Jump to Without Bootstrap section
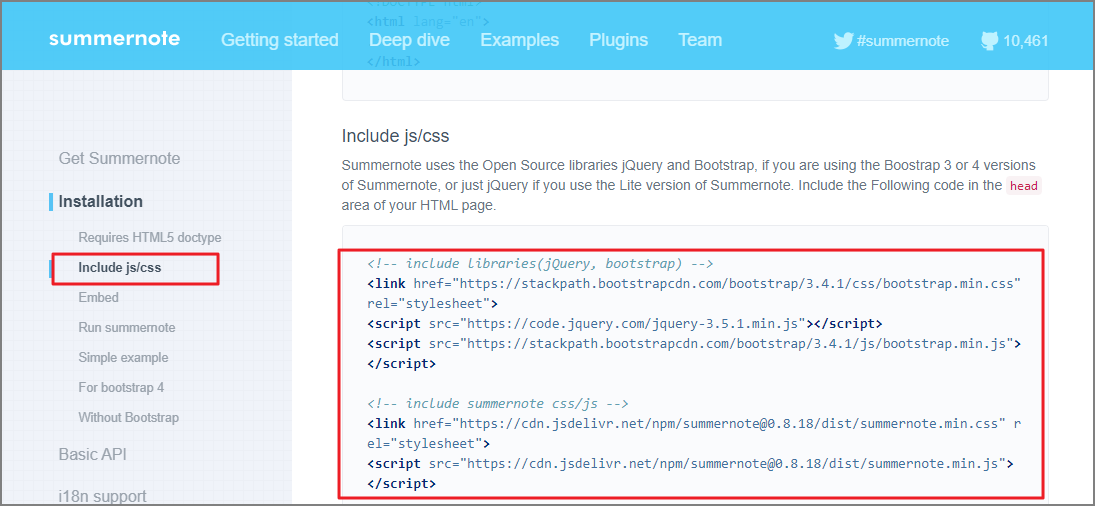The width and height of the screenshot is (1095, 506). point(128,417)
